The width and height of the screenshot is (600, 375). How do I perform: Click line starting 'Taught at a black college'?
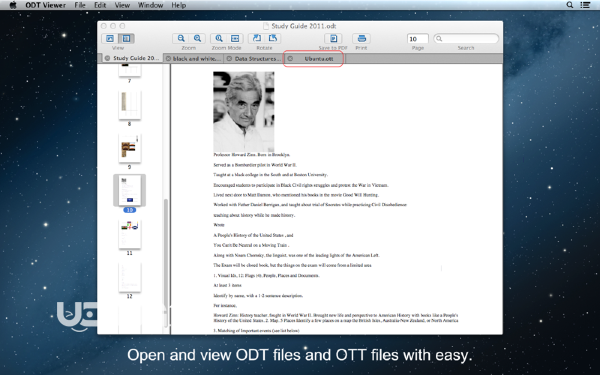pos(271,174)
